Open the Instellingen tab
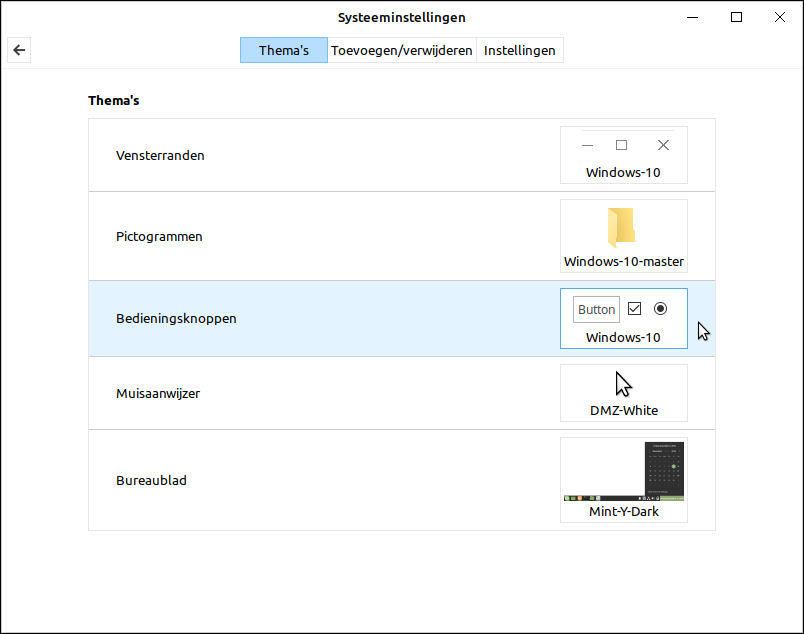 coord(519,50)
